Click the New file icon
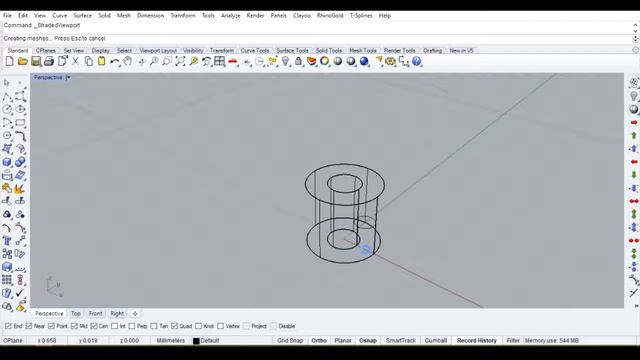This screenshot has width=640, height=360. pyautogui.click(x=9, y=62)
